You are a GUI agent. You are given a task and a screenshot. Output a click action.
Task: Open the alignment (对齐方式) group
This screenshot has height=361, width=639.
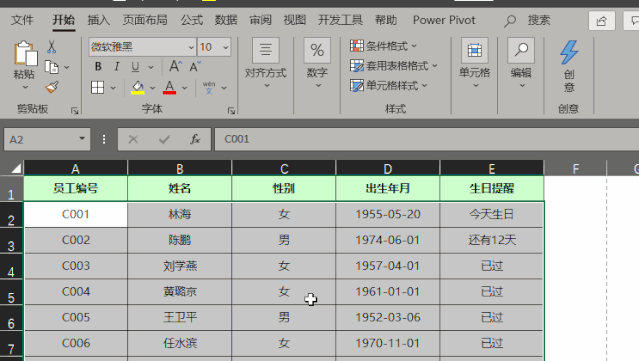tap(266, 64)
